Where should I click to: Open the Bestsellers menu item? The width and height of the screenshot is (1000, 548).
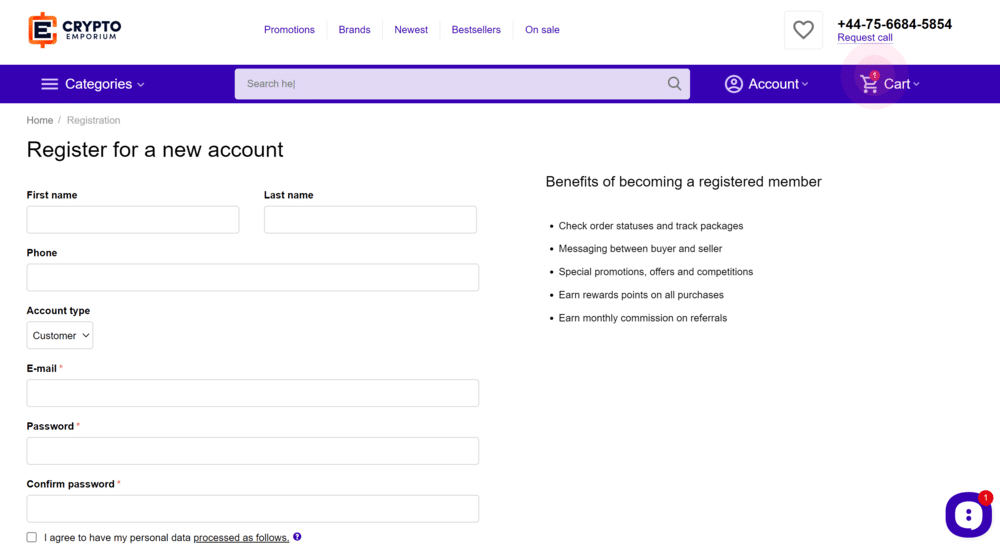pos(476,29)
